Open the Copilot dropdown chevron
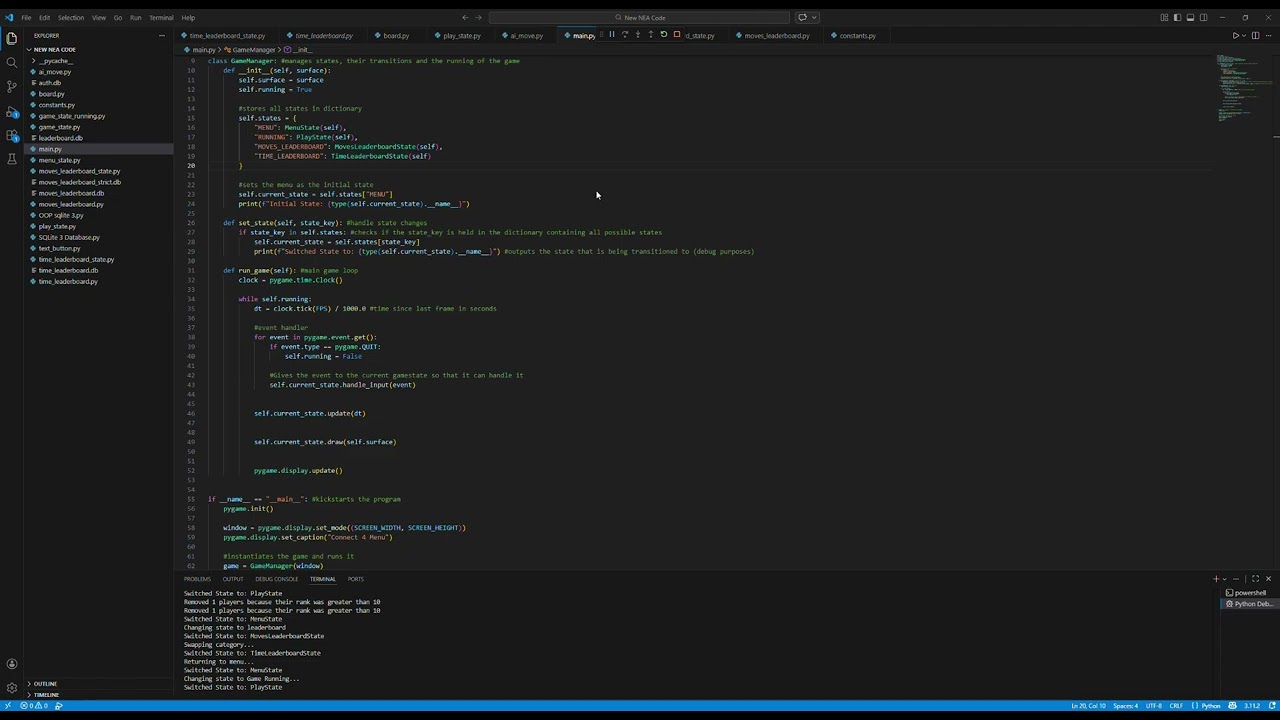Screen dimensions: 1280x720 (814, 17)
